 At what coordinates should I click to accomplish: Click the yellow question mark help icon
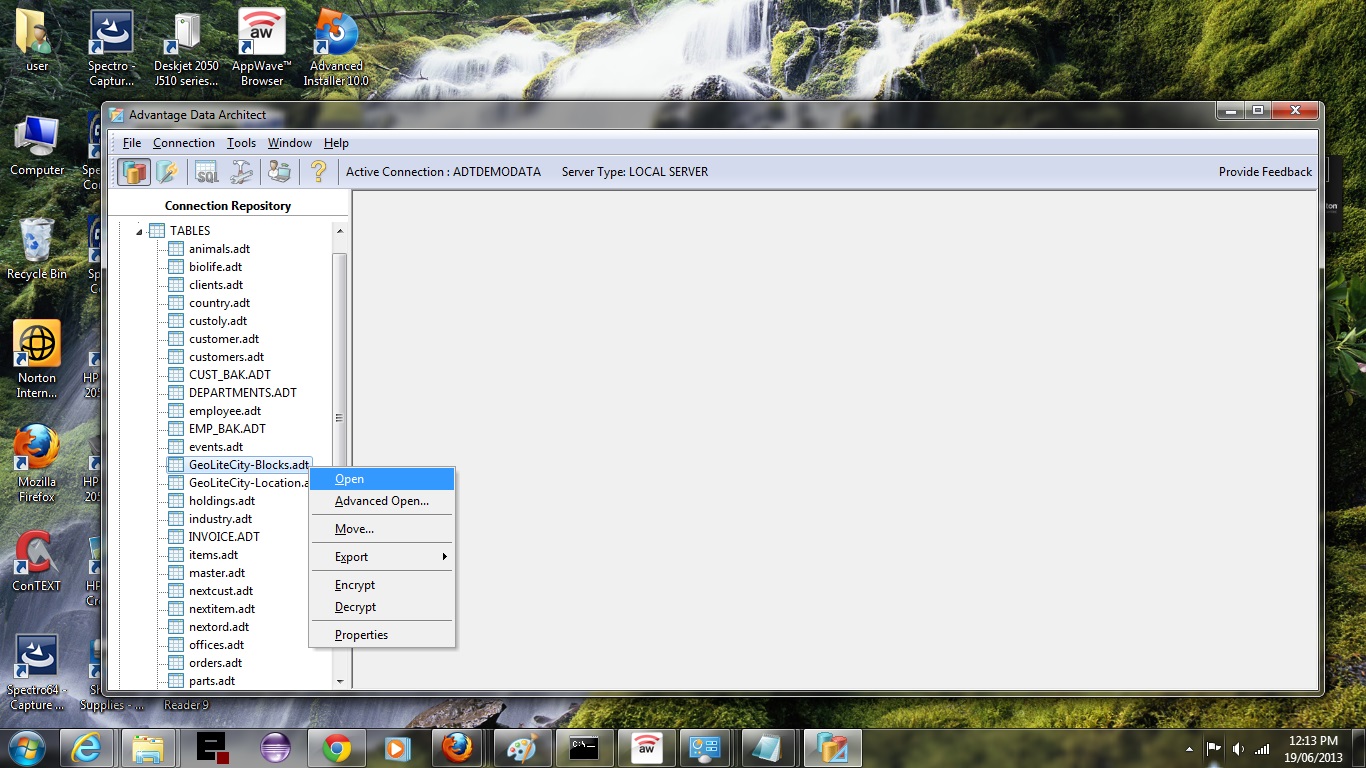tap(318, 172)
